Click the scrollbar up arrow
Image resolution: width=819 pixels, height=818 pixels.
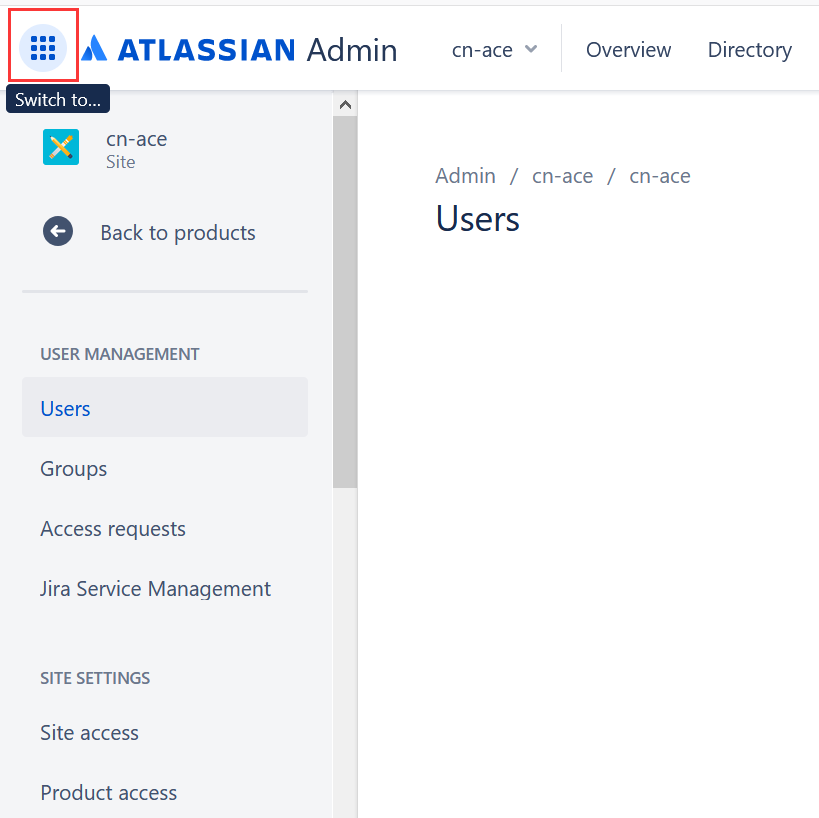[345, 103]
